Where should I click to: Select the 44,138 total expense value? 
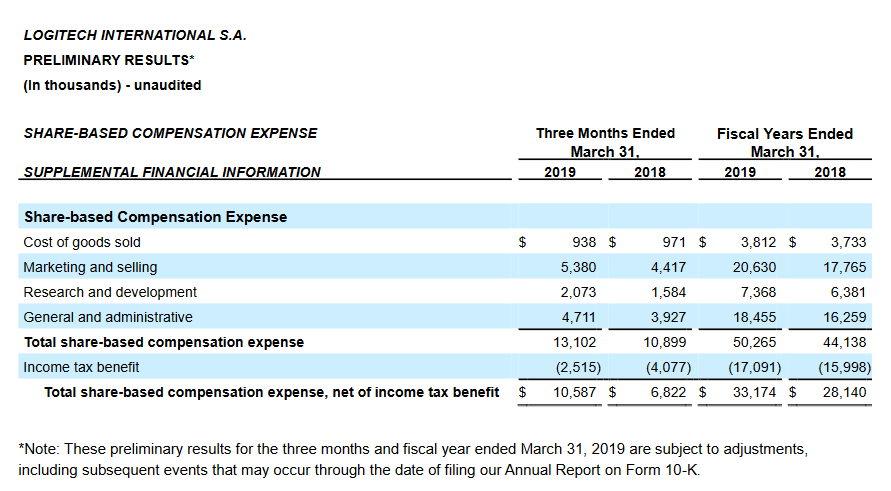tap(845, 342)
